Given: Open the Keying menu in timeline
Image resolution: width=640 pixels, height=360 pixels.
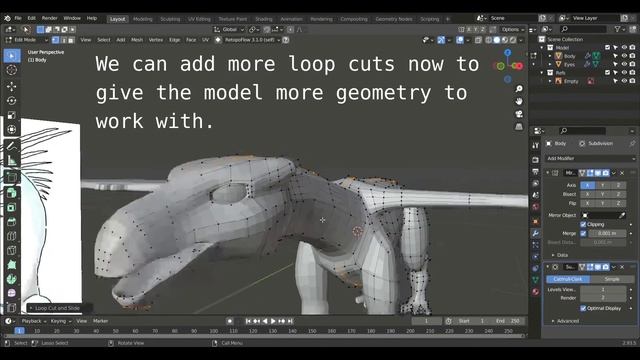Looking at the screenshot, I should coord(60,321).
